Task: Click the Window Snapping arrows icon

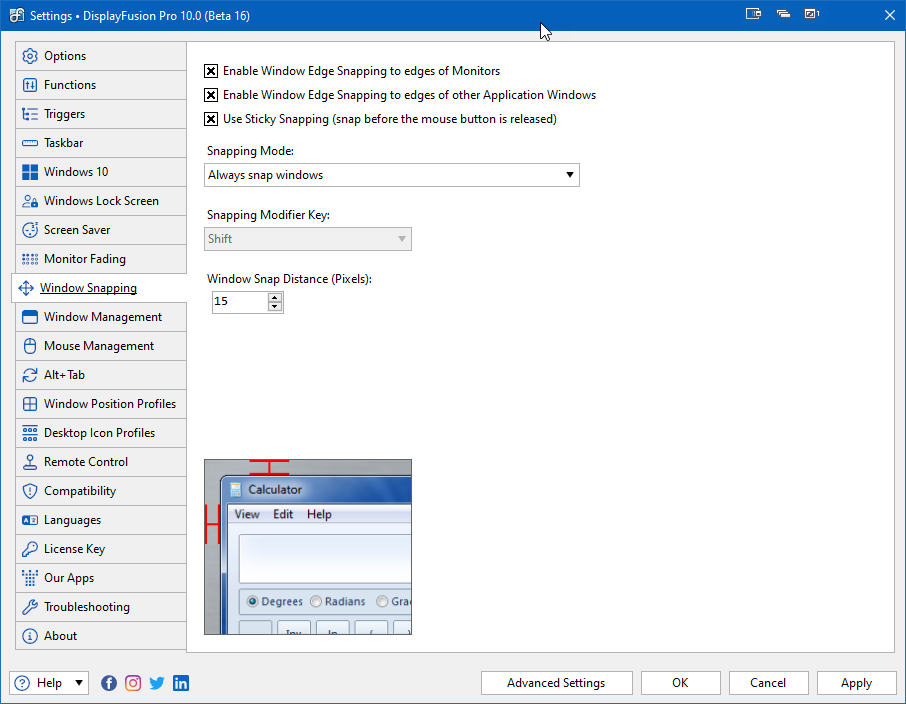Action: tap(26, 288)
